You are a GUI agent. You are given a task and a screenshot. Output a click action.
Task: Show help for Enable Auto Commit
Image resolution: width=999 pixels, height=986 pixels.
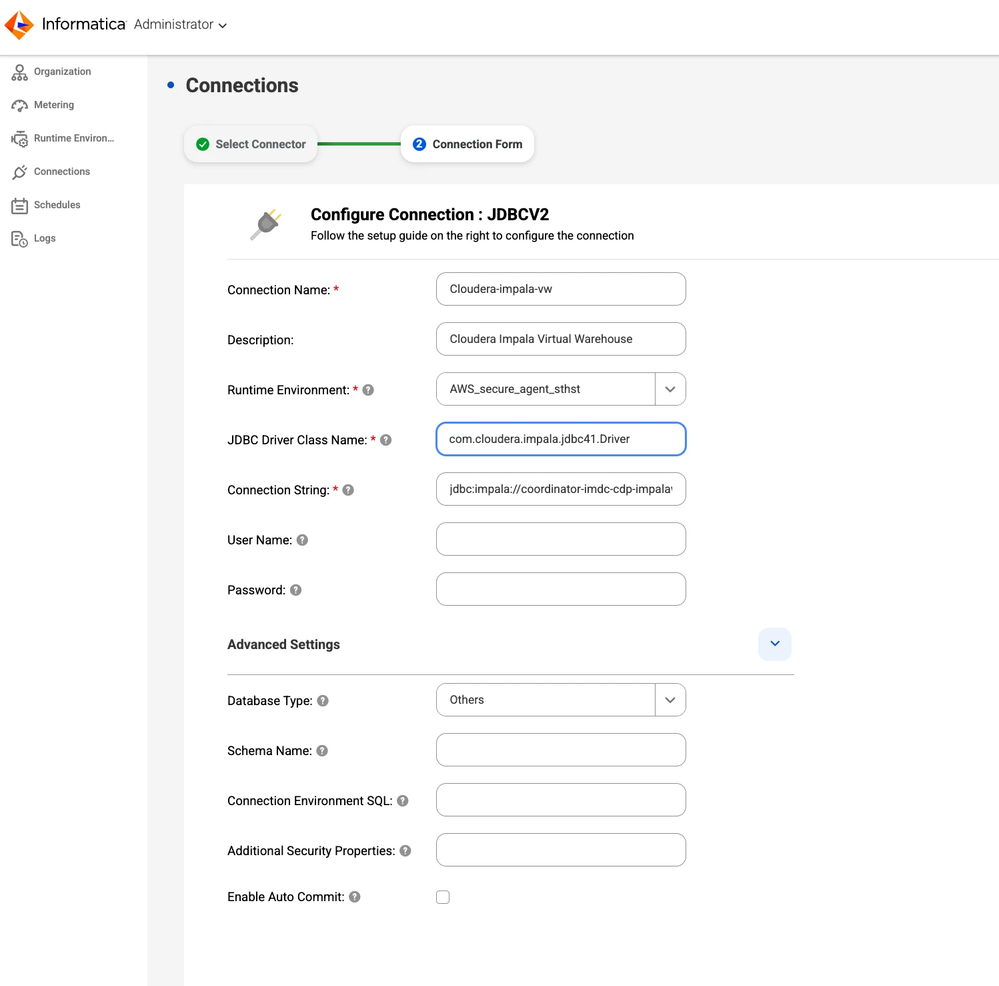coord(355,897)
